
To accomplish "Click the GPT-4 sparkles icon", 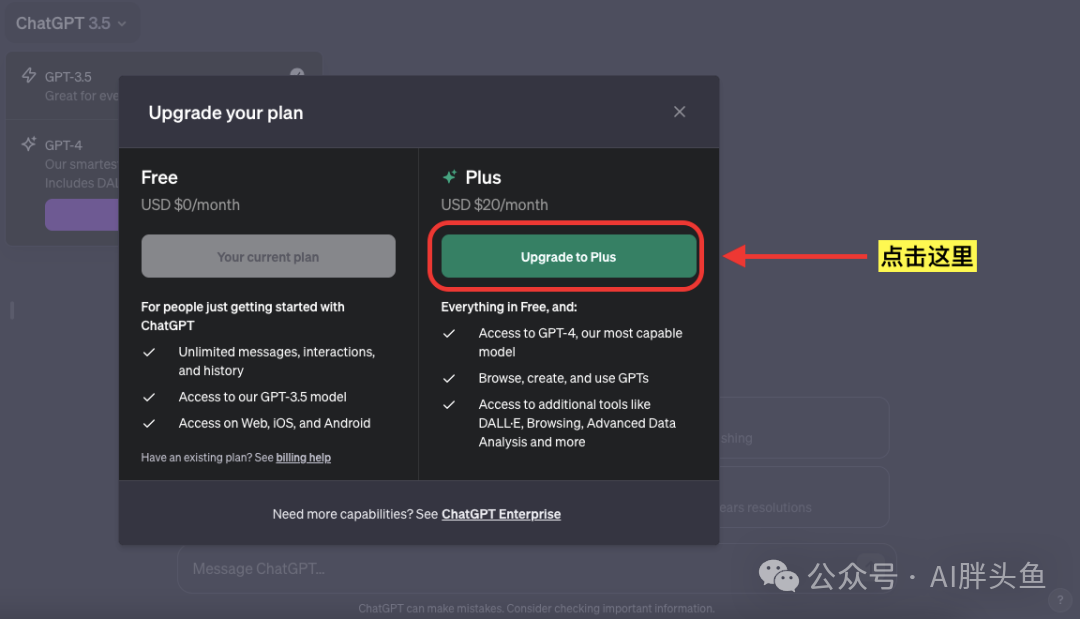I will point(29,145).
